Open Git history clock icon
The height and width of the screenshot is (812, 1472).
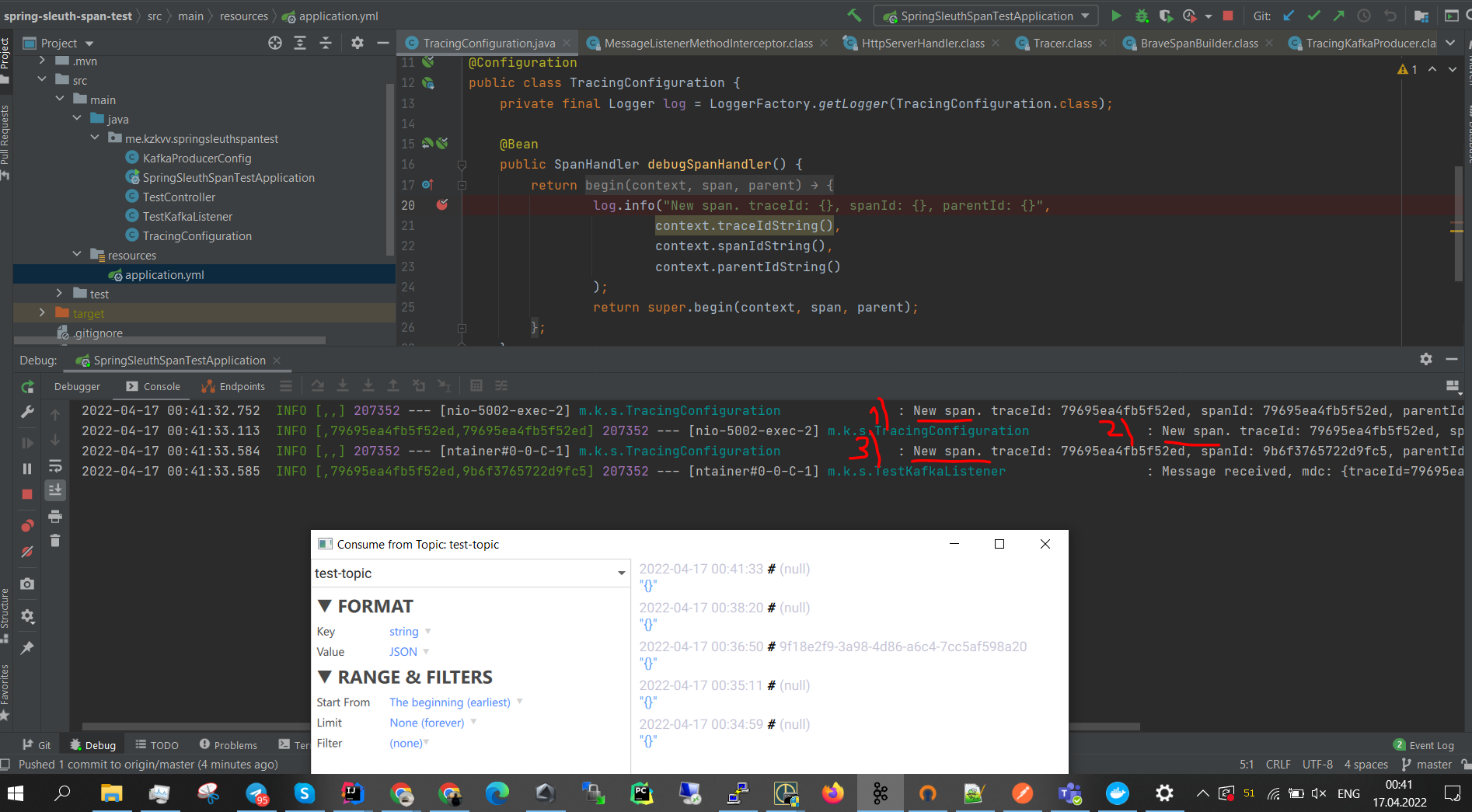[x=1364, y=16]
